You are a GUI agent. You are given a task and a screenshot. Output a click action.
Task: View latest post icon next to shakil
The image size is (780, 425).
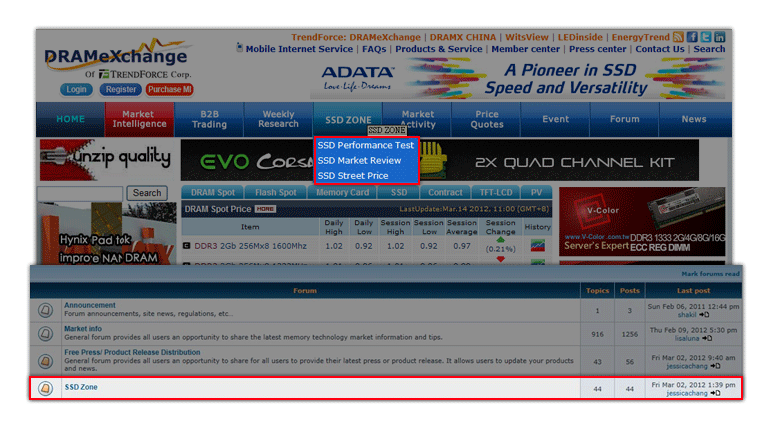704,315
